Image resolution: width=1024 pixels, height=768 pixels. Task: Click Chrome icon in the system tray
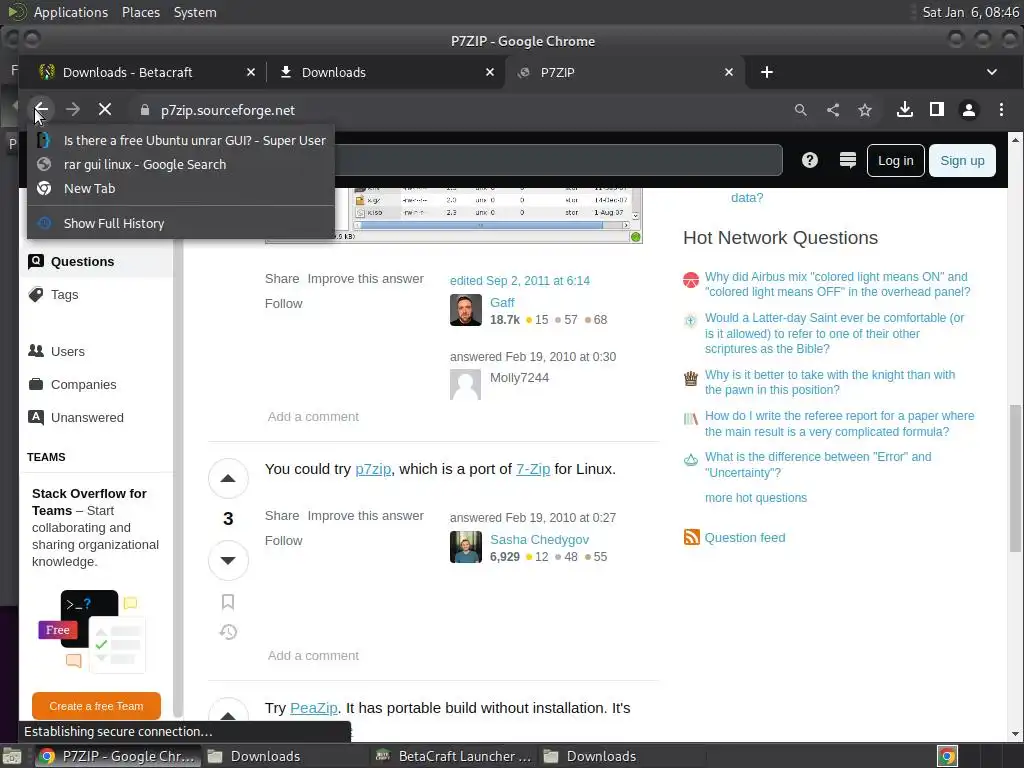click(x=947, y=756)
